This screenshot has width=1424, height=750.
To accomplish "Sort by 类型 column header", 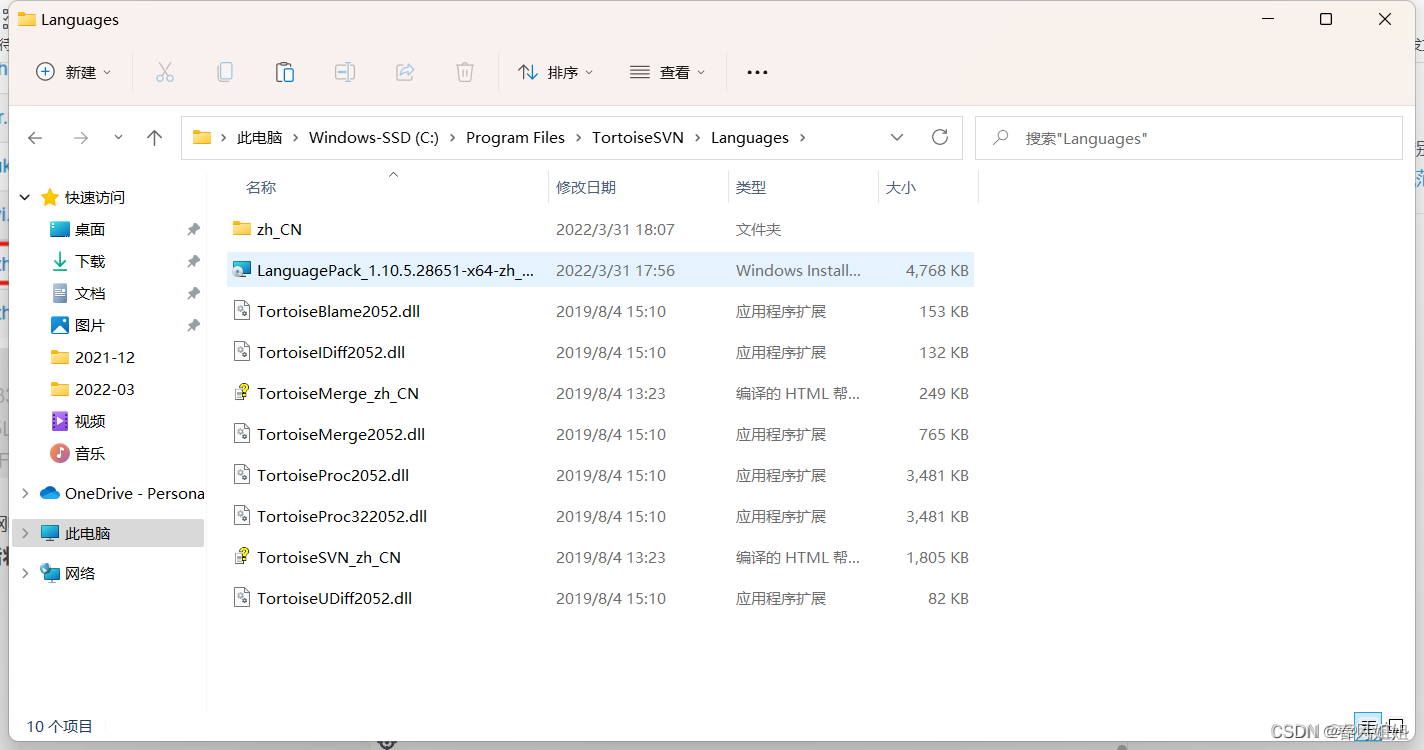I will pos(751,187).
